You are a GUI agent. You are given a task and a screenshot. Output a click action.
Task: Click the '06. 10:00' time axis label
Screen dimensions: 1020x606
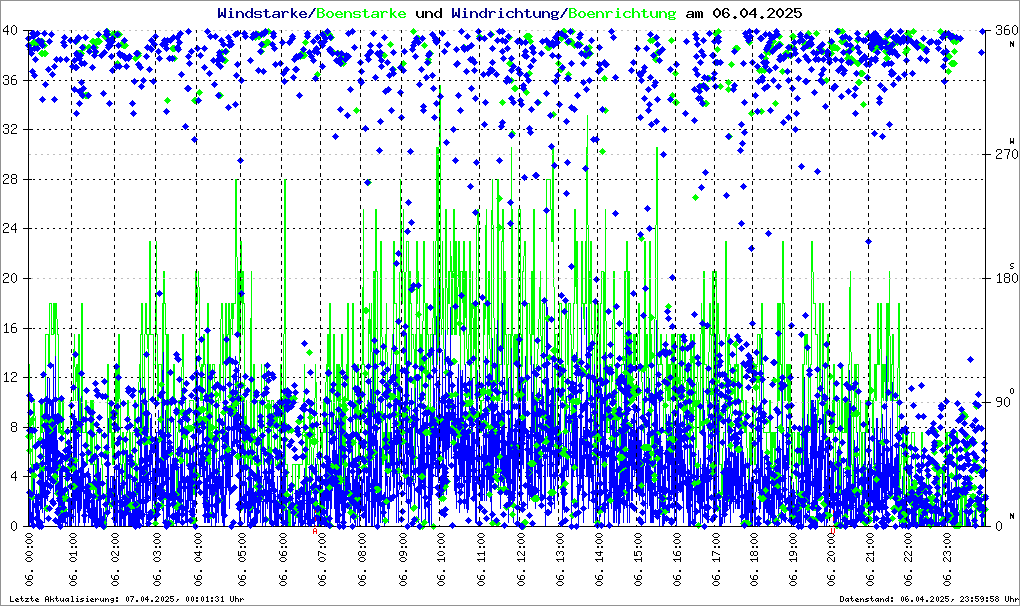coord(442,559)
